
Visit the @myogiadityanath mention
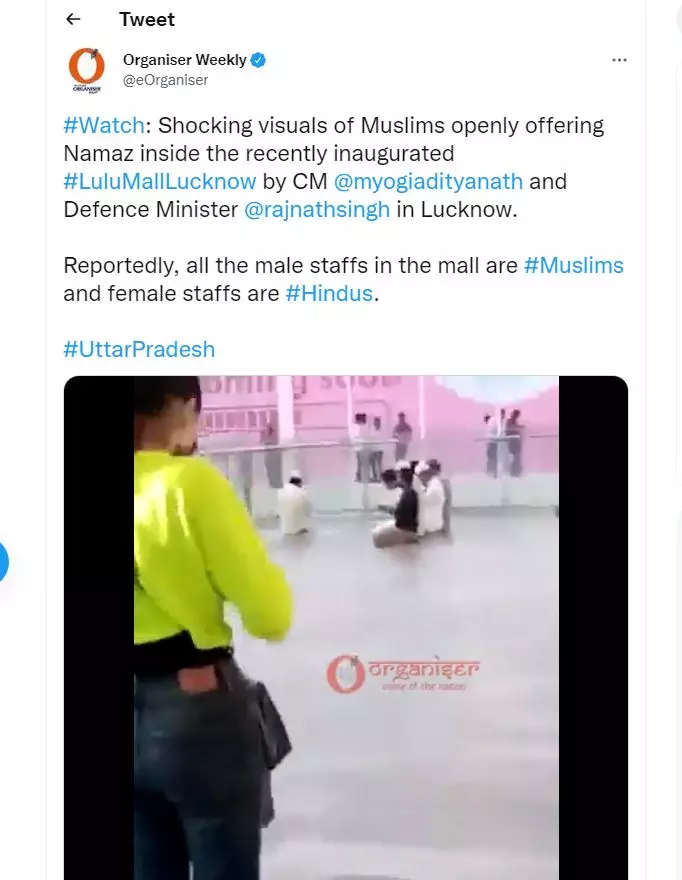tap(428, 181)
